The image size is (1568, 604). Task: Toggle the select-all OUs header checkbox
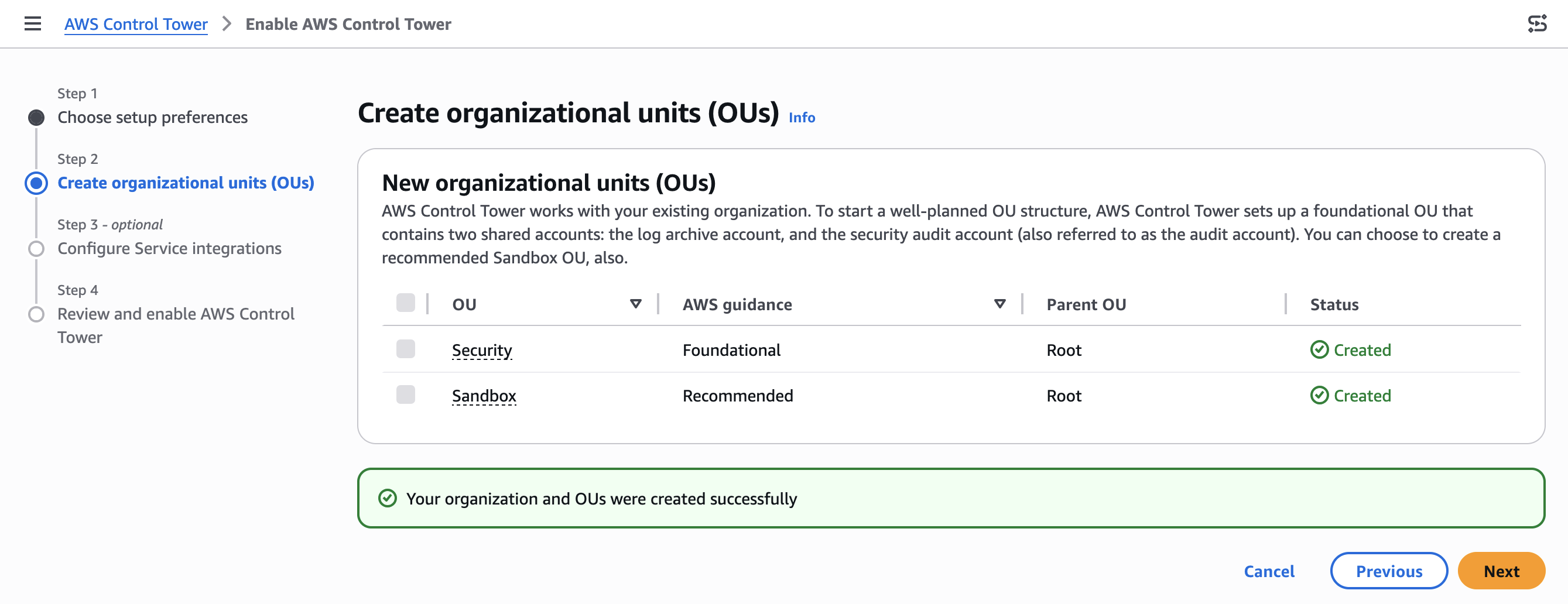coord(405,303)
